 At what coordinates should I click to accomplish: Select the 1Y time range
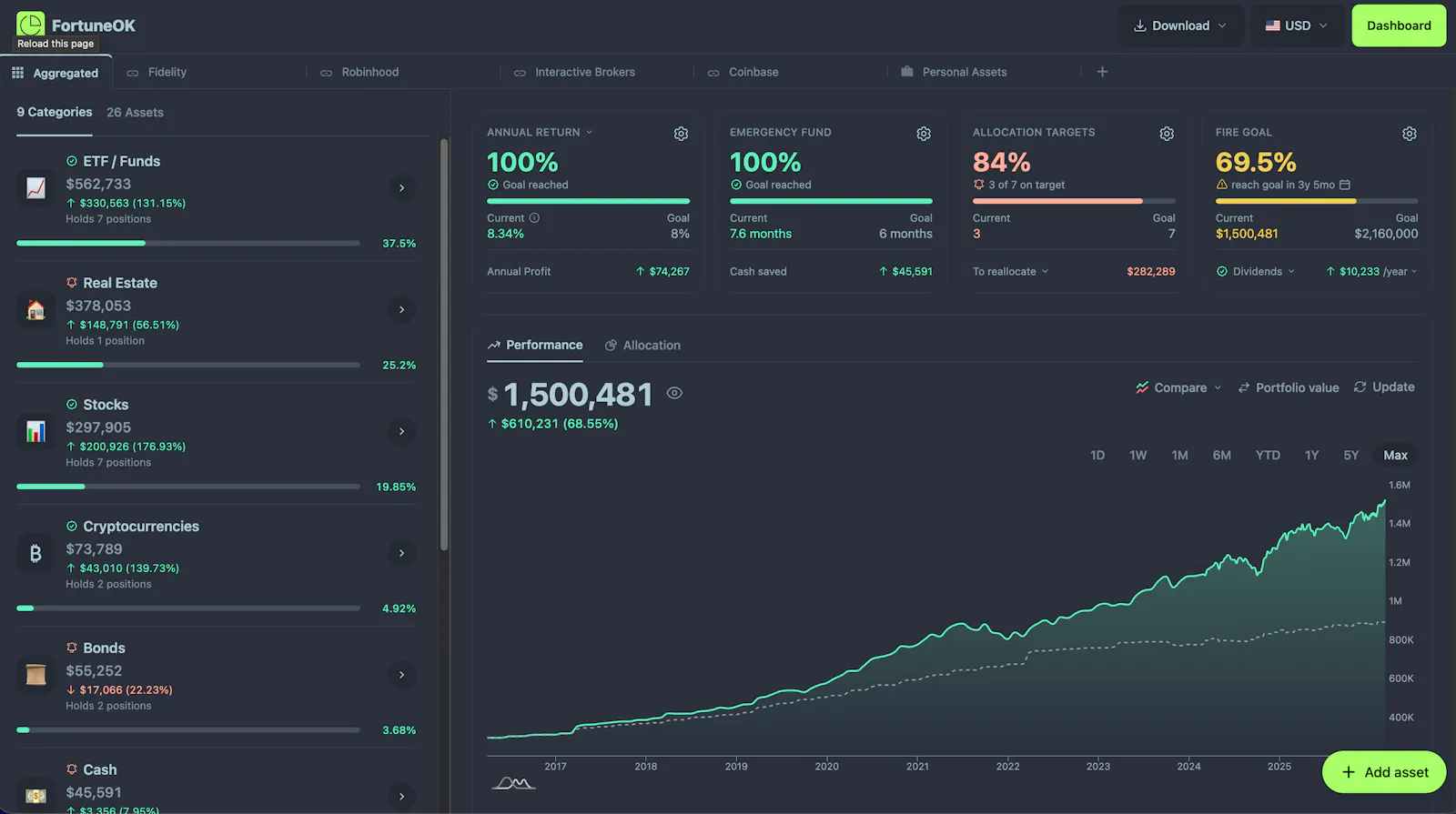click(1312, 456)
